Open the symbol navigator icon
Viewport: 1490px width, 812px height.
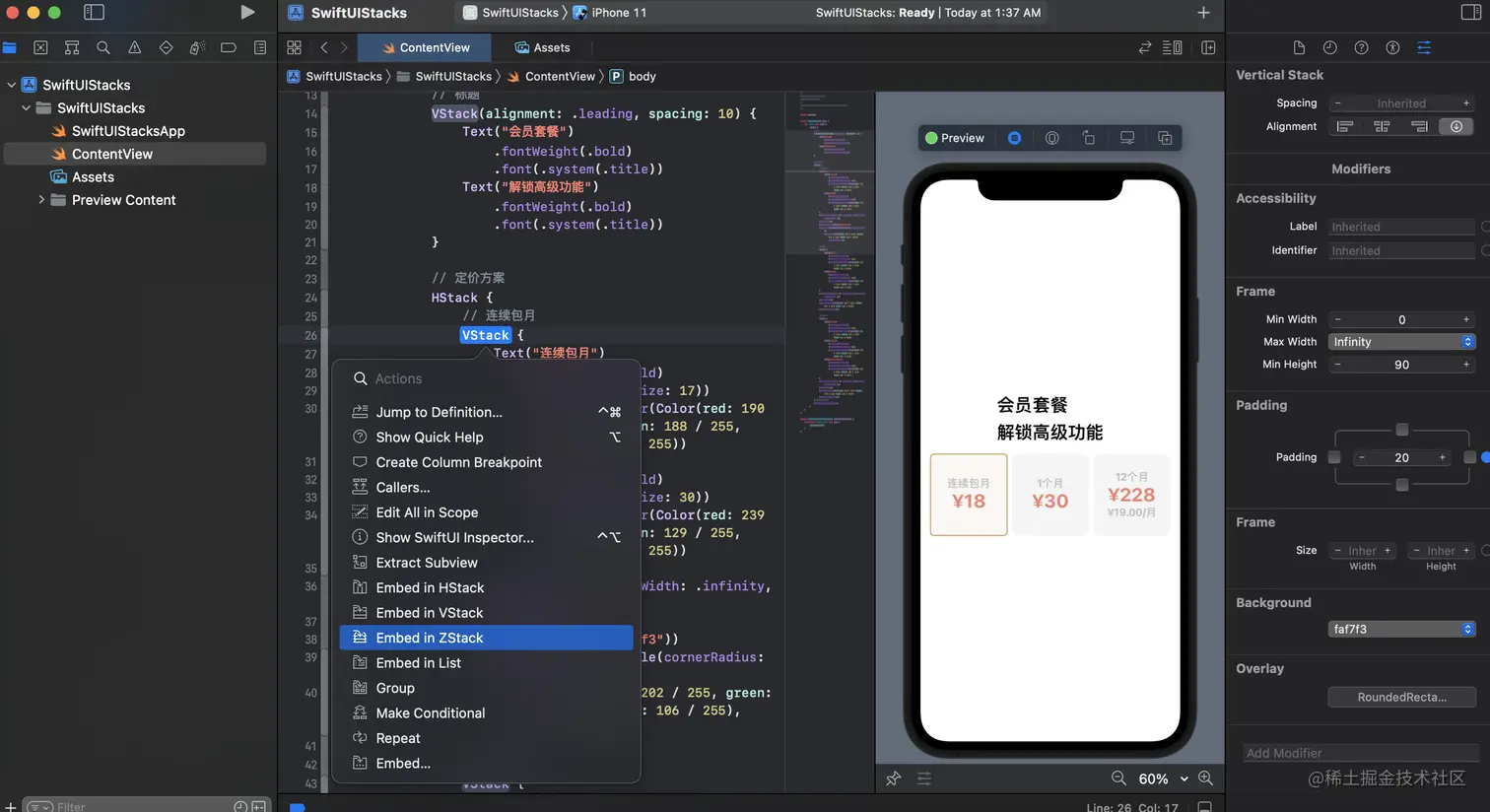click(72, 47)
